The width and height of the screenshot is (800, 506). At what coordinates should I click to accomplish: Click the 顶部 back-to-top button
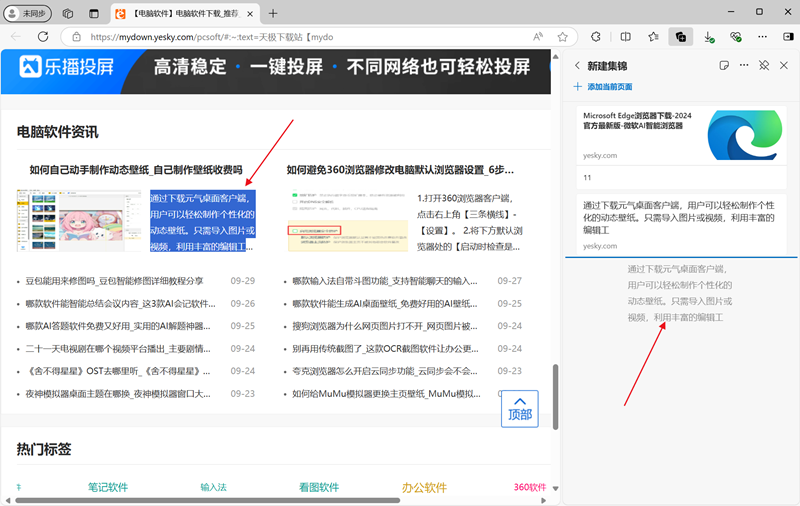(520, 409)
